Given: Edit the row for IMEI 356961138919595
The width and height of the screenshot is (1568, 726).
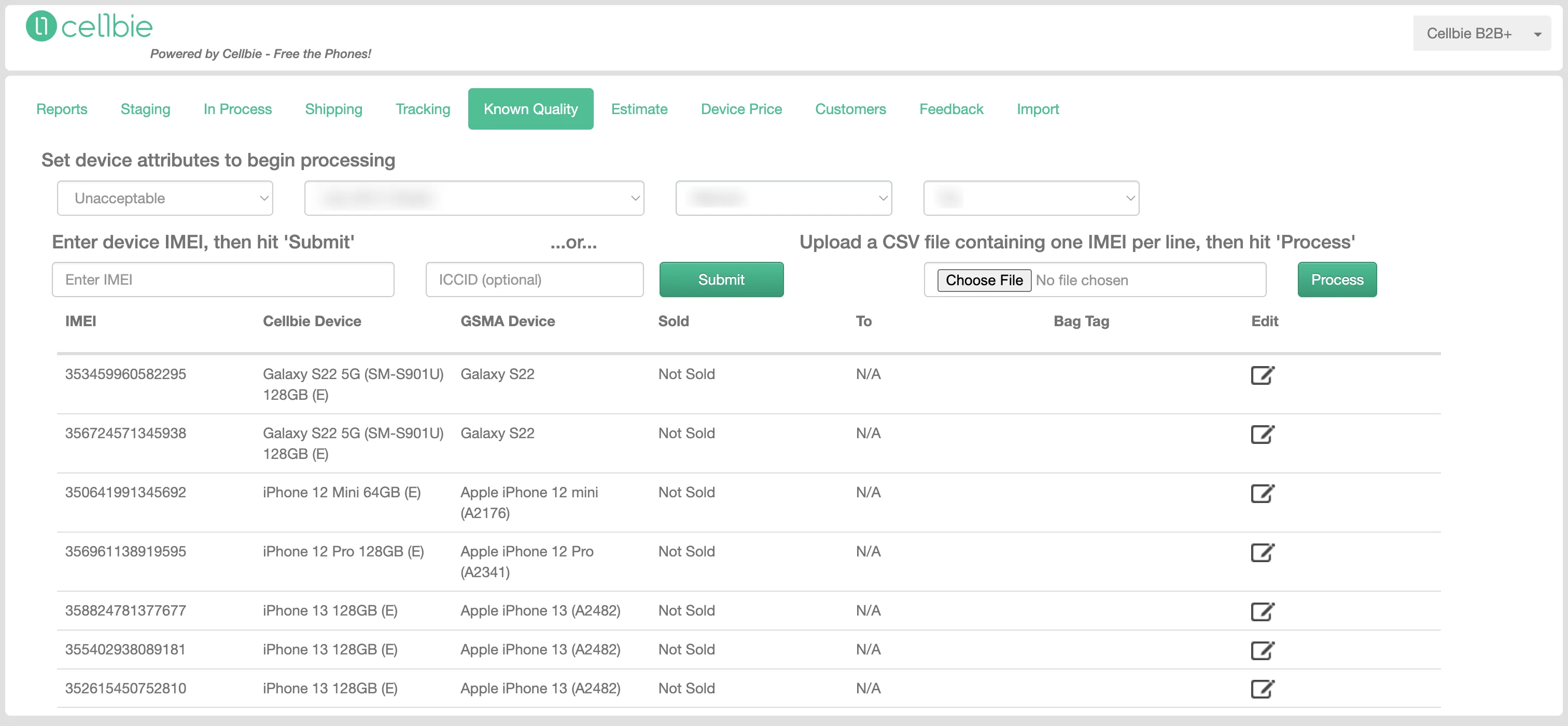Looking at the screenshot, I should point(1263,552).
